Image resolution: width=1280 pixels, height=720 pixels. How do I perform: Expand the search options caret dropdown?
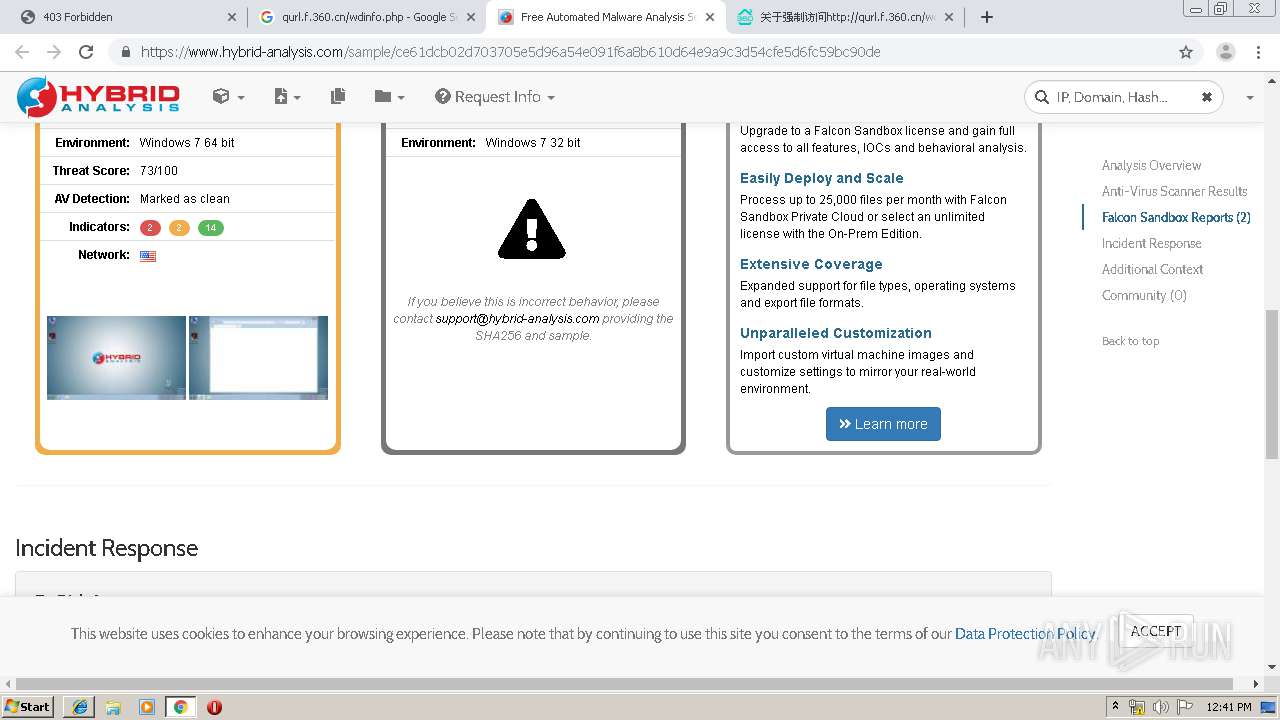click(x=1250, y=97)
